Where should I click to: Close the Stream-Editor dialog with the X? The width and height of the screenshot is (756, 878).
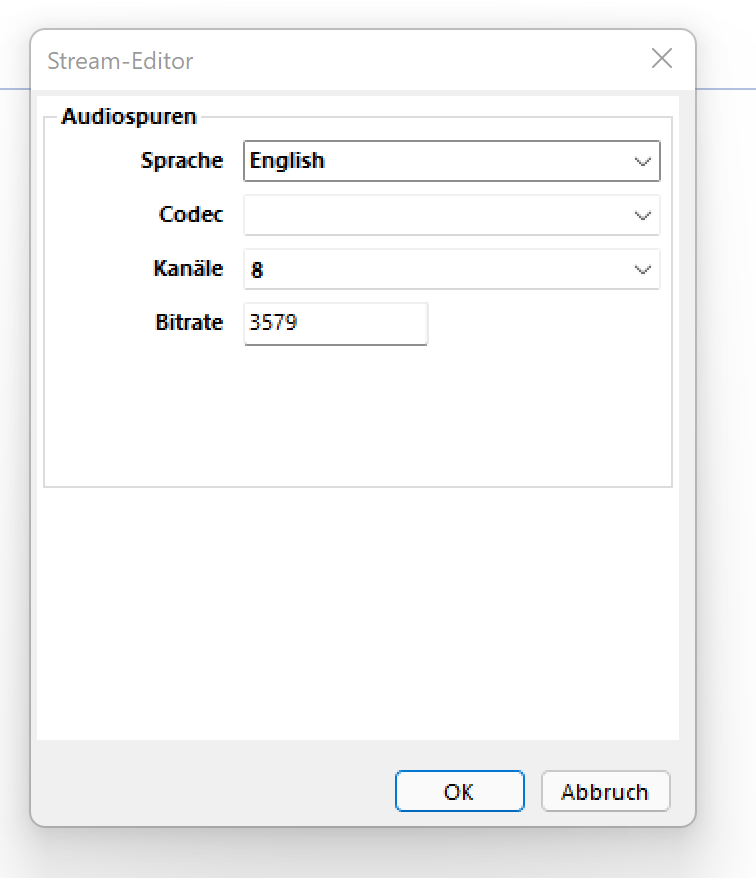661,58
